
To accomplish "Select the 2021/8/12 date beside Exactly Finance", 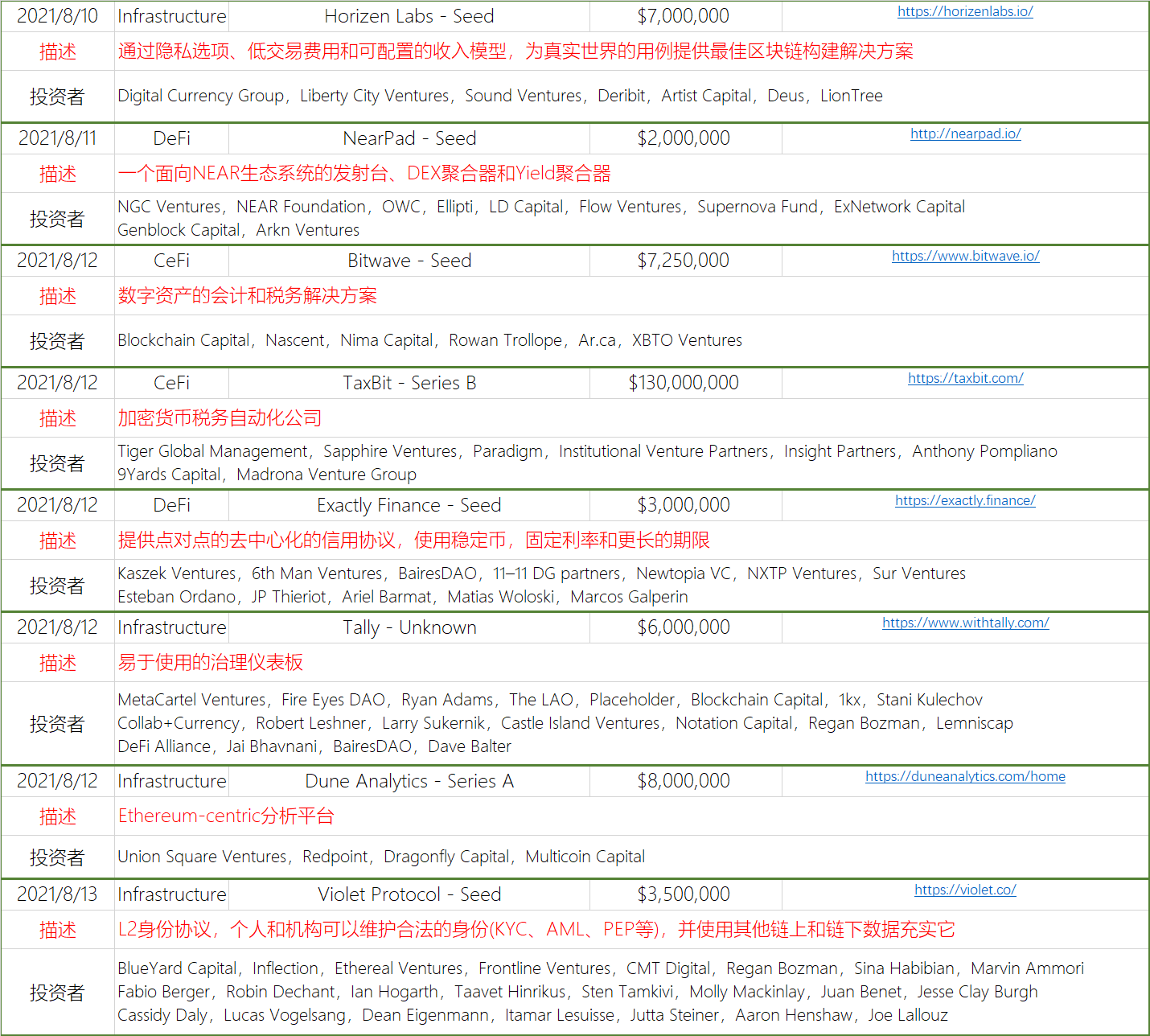I will pos(57,505).
